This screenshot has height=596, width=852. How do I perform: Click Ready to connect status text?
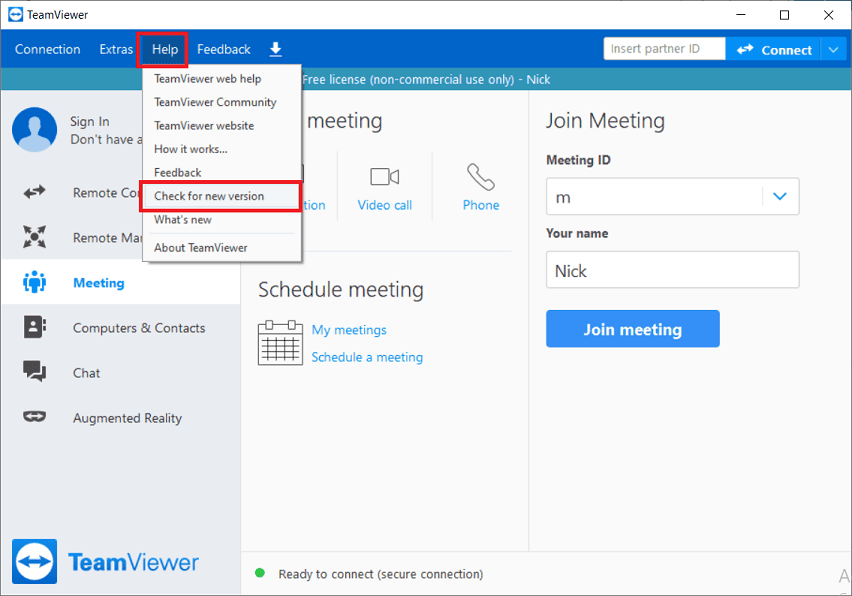(x=380, y=574)
